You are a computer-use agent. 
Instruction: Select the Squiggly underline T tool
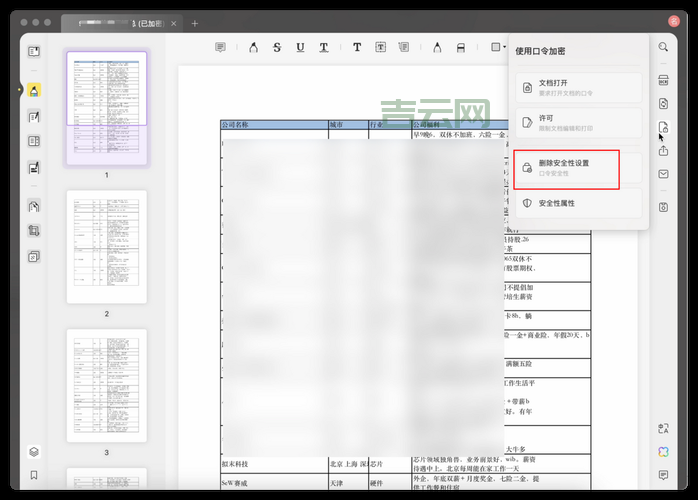coord(324,47)
